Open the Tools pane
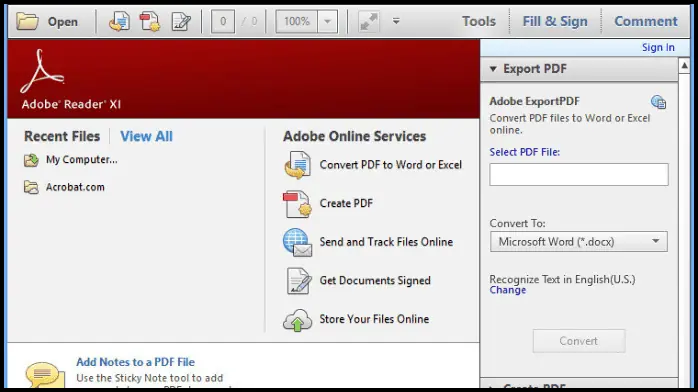The height and width of the screenshot is (392, 698). 479,21
